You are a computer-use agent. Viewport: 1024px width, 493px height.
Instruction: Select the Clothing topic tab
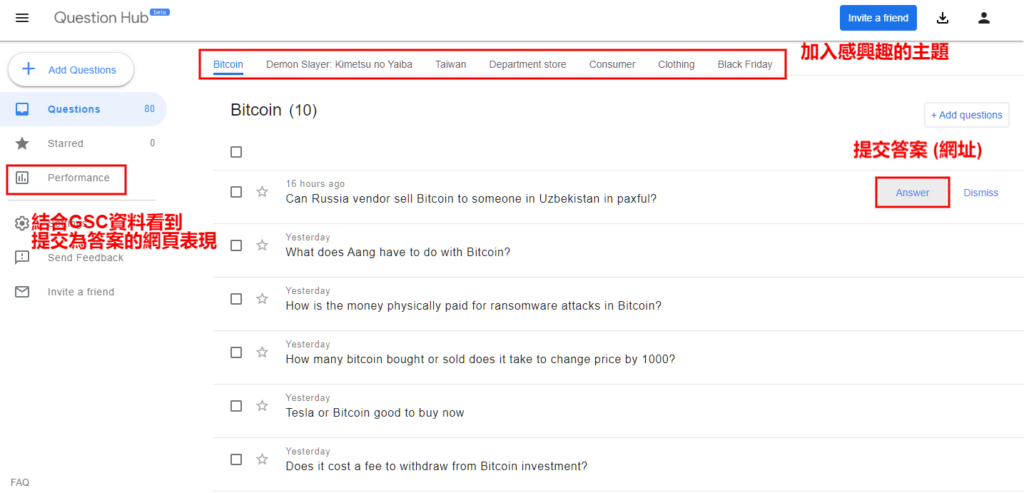(x=676, y=65)
